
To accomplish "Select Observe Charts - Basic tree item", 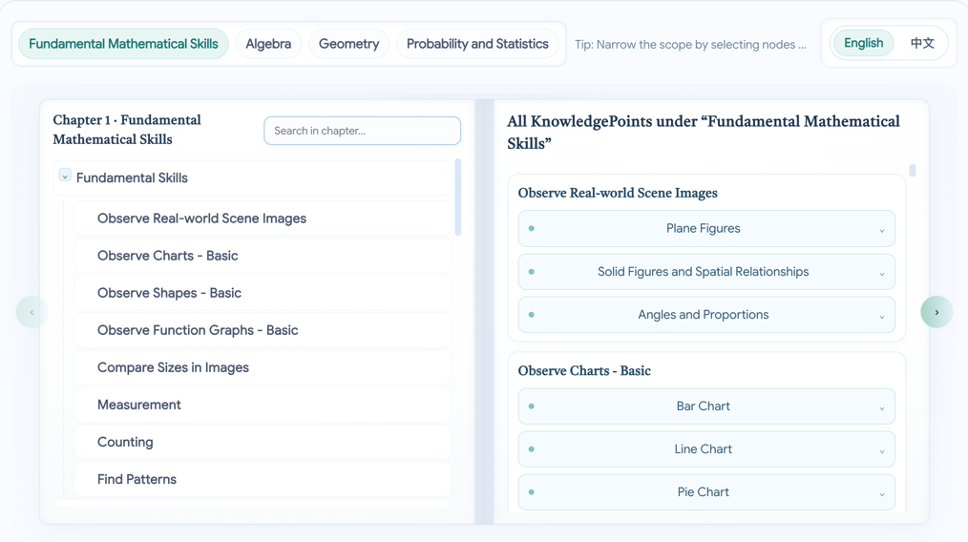I will (x=263, y=256).
